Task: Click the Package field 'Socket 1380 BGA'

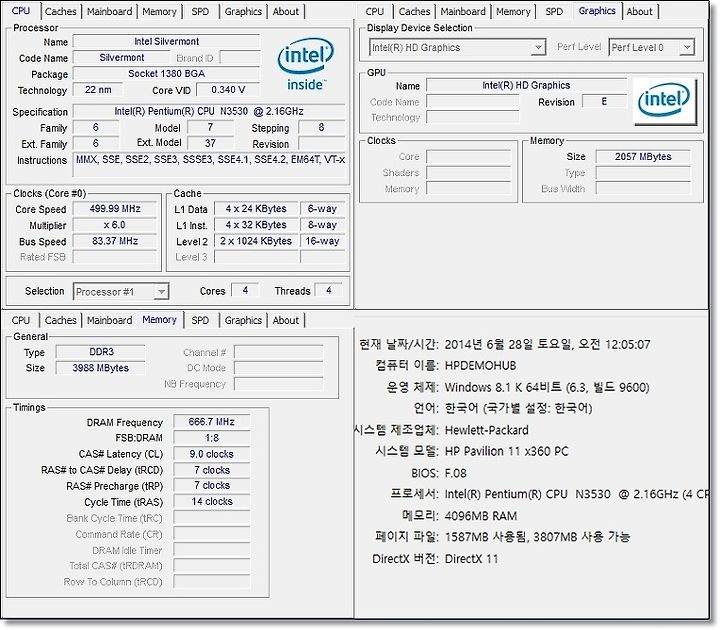Action: click(x=166, y=73)
